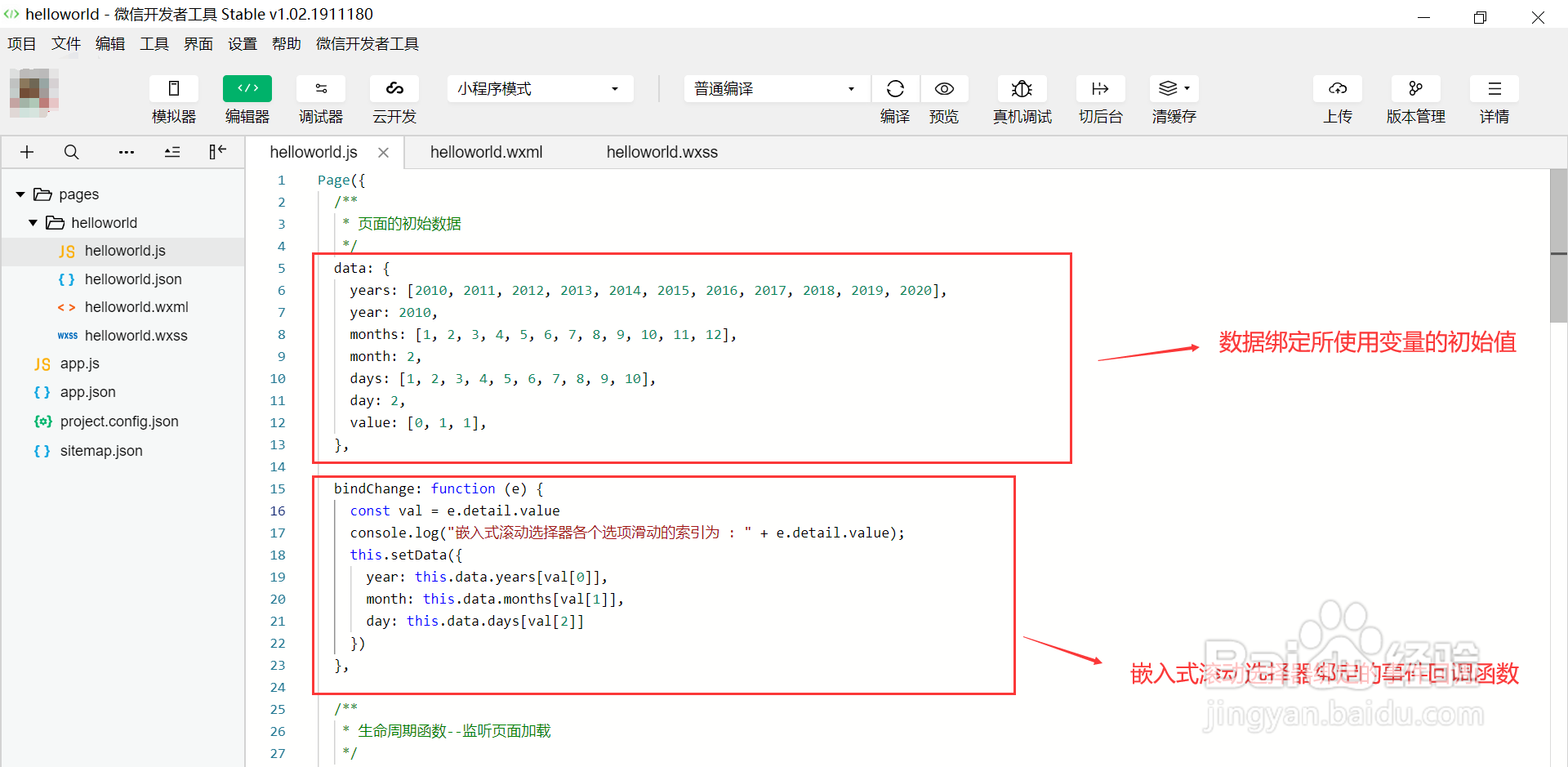Click the console.log statement

click(627, 533)
